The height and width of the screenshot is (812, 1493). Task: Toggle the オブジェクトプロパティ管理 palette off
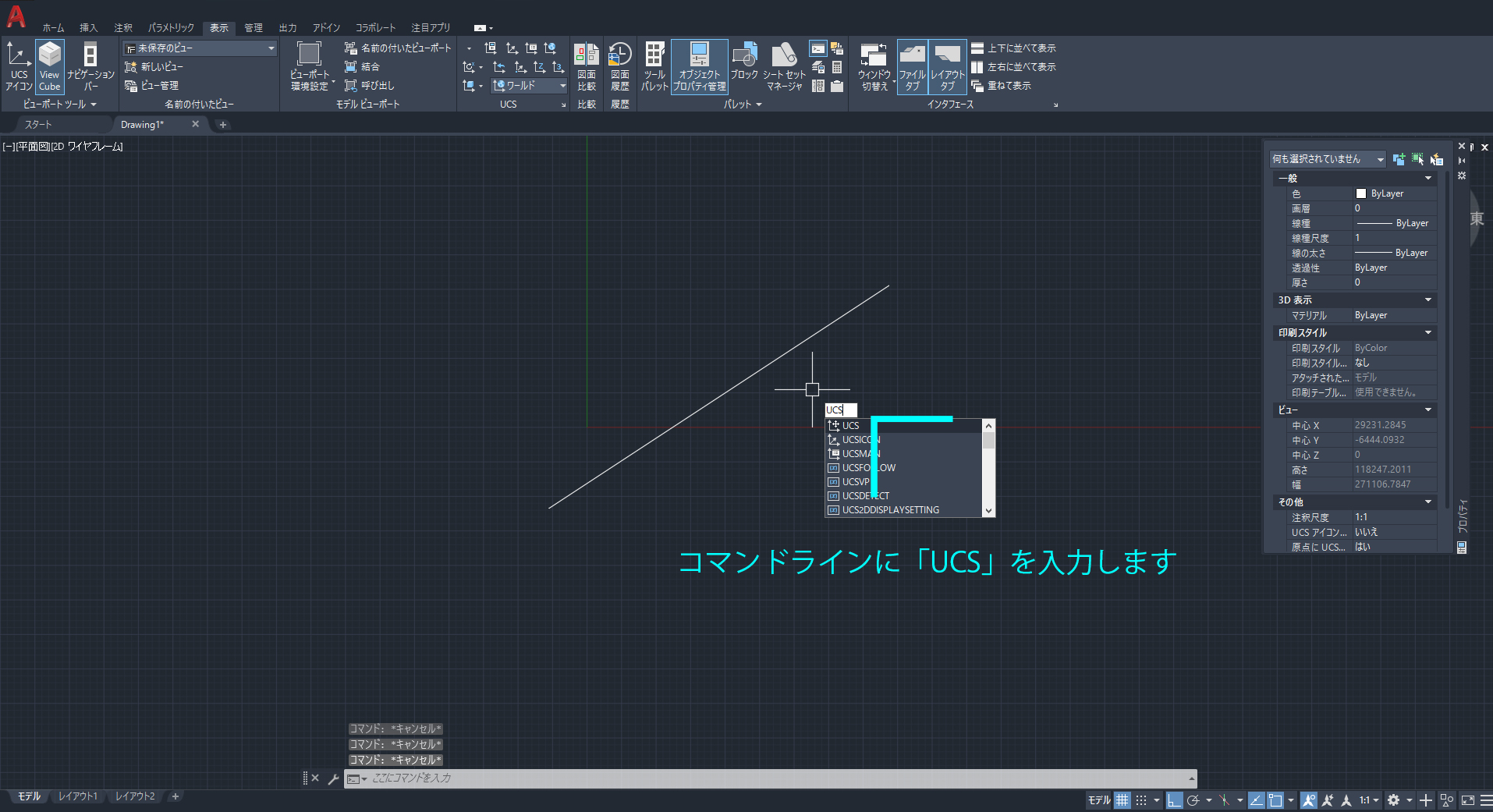click(x=699, y=66)
